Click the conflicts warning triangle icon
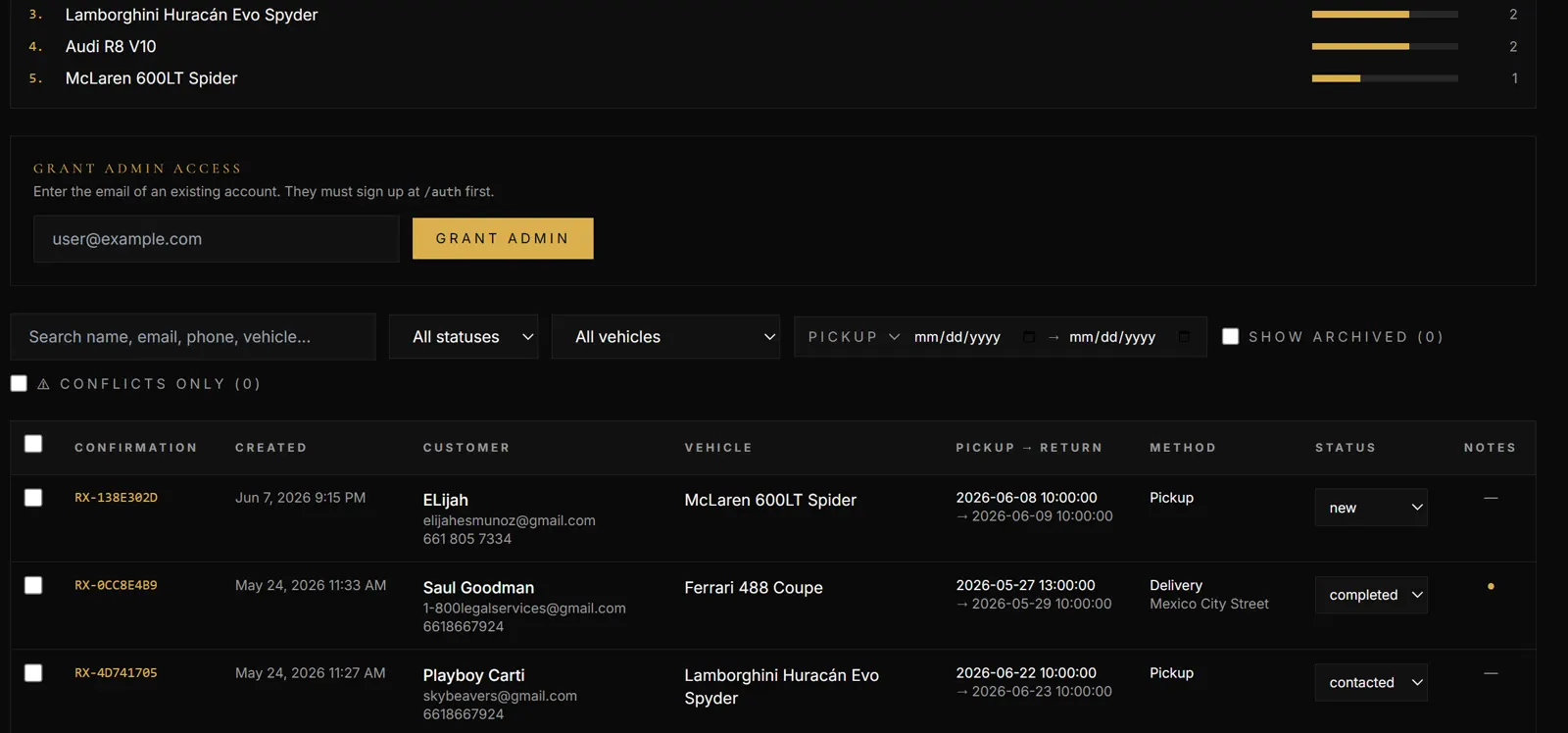This screenshot has height=733, width=1568. [43, 384]
